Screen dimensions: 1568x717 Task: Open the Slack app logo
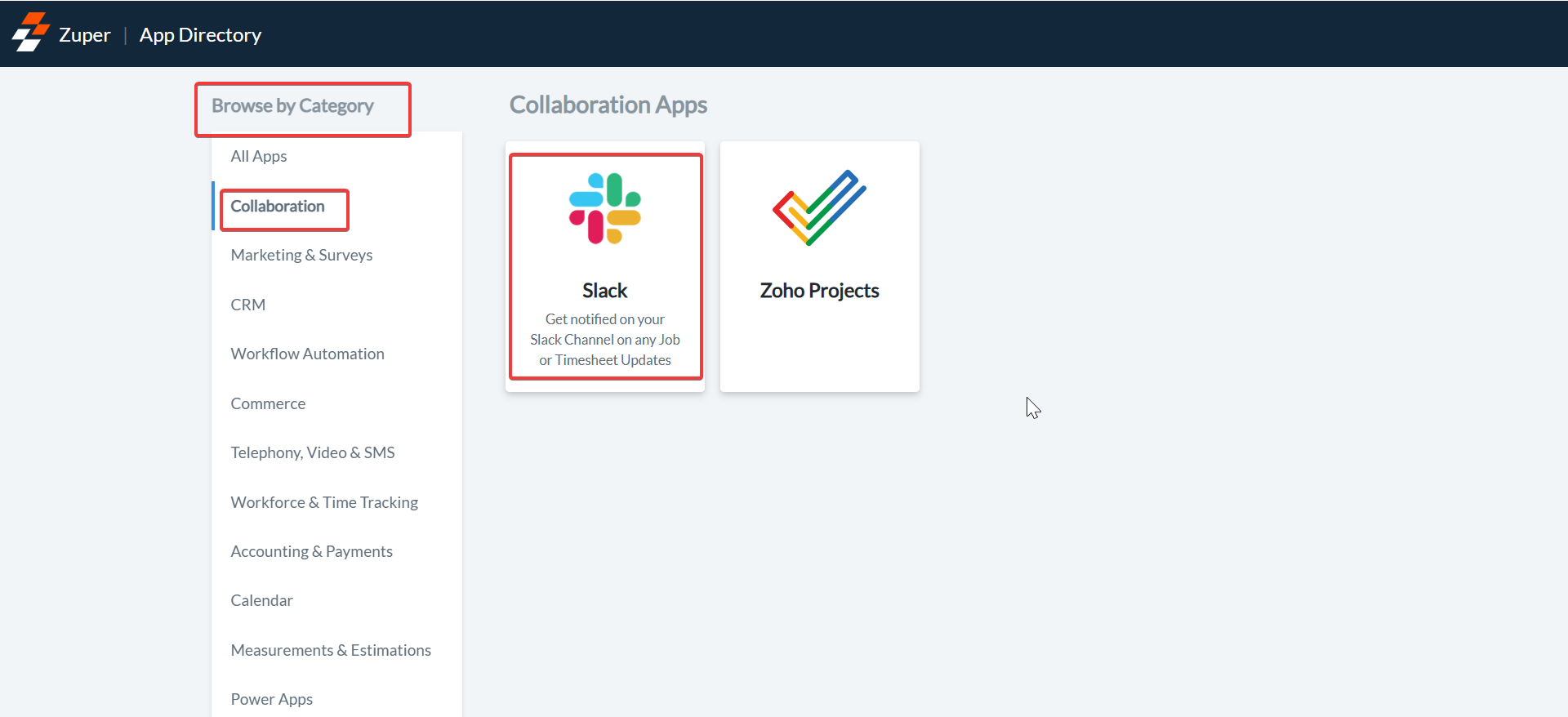coord(605,208)
